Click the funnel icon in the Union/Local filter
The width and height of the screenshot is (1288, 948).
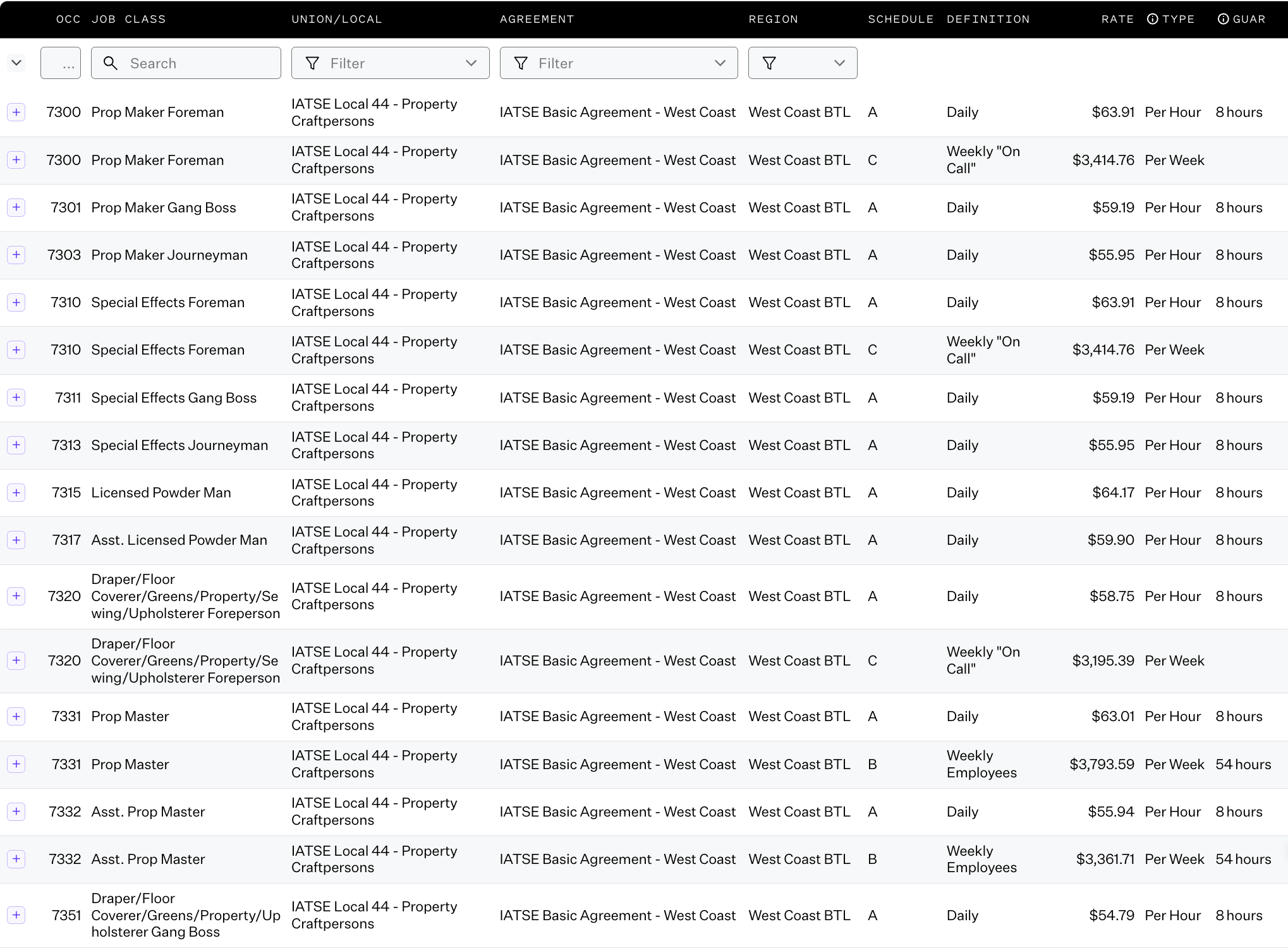312,63
